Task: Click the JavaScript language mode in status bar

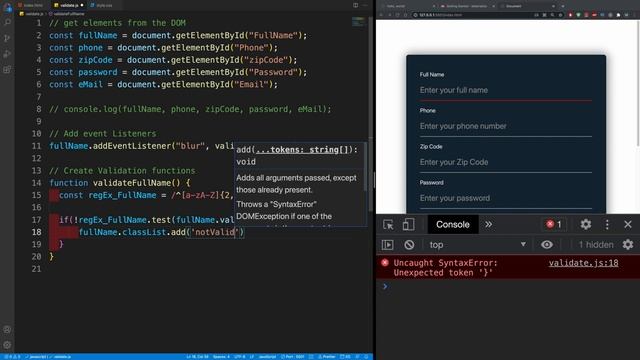Action: click(x=267, y=357)
